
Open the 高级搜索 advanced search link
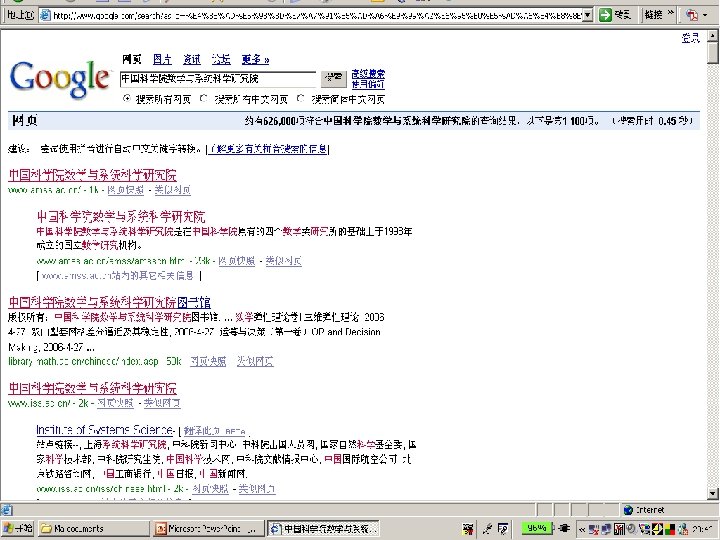click(368, 73)
